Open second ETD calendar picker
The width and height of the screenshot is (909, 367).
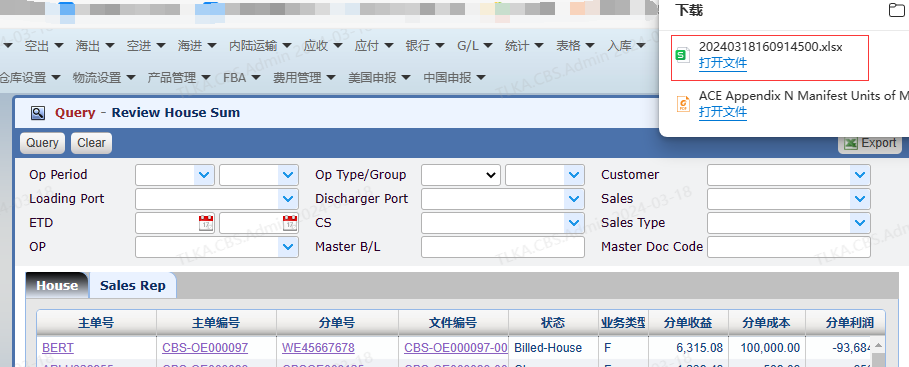tap(290, 223)
